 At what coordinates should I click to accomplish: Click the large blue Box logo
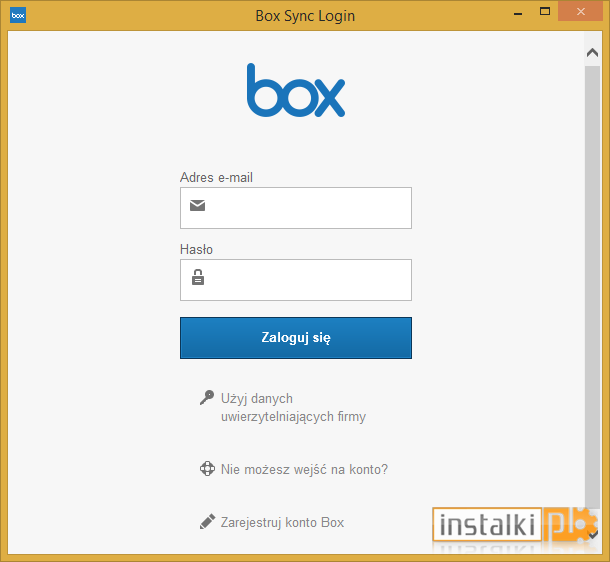coord(296,90)
